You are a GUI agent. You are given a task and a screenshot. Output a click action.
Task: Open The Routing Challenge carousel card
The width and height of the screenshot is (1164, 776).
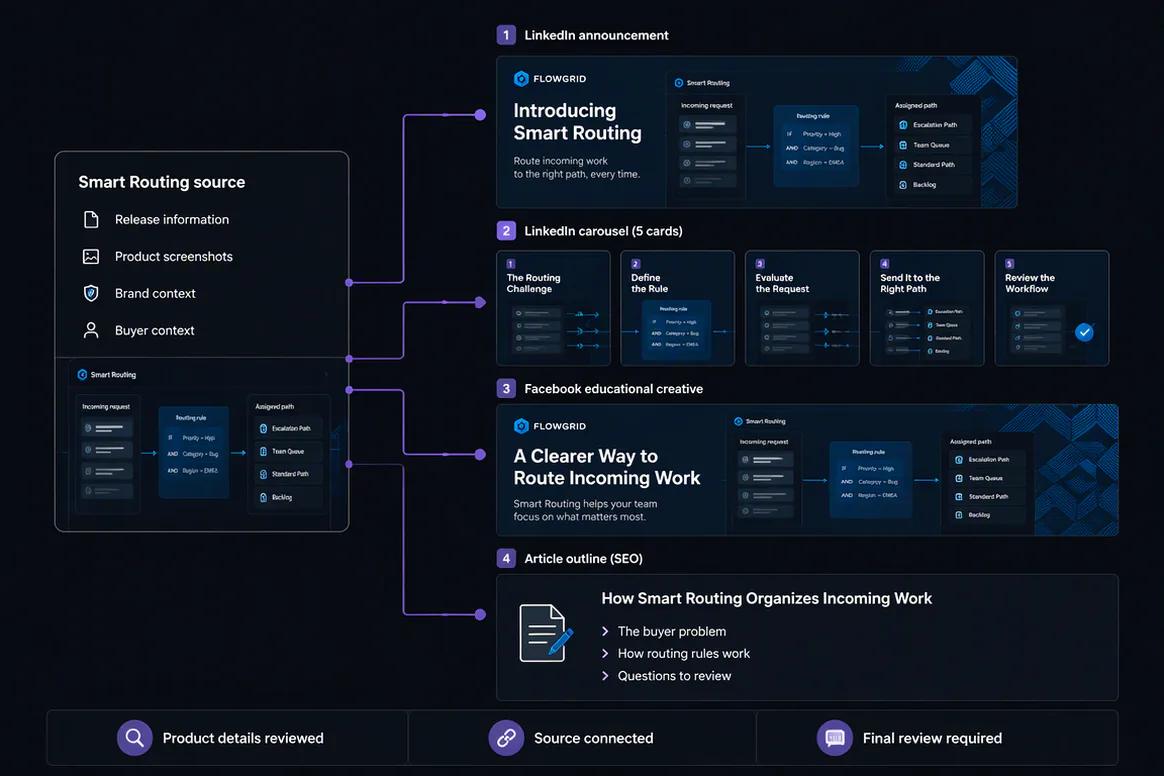[x=553, y=308]
